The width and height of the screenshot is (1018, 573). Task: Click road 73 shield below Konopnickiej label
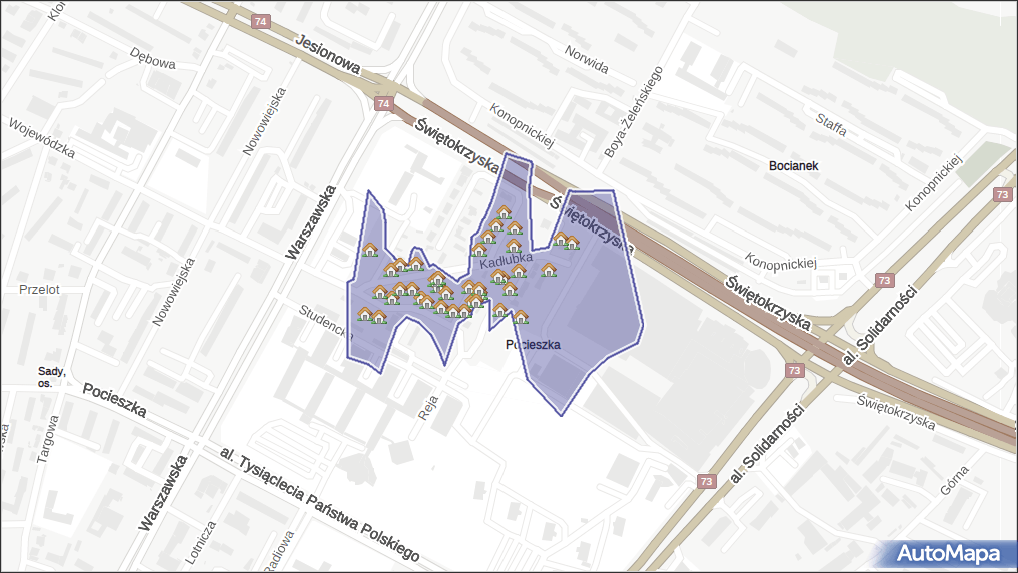(883, 281)
